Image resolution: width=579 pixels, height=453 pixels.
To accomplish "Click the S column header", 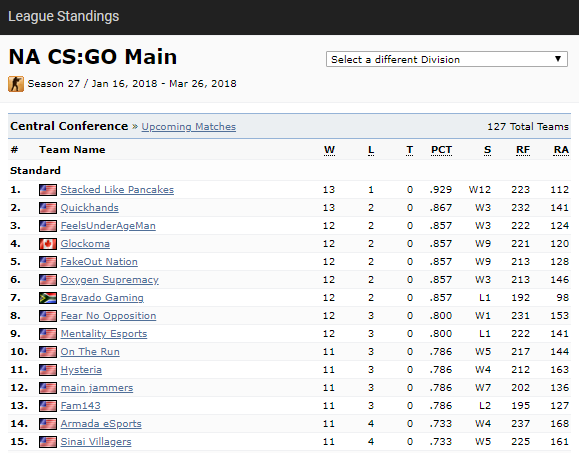I will [x=487, y=150].
